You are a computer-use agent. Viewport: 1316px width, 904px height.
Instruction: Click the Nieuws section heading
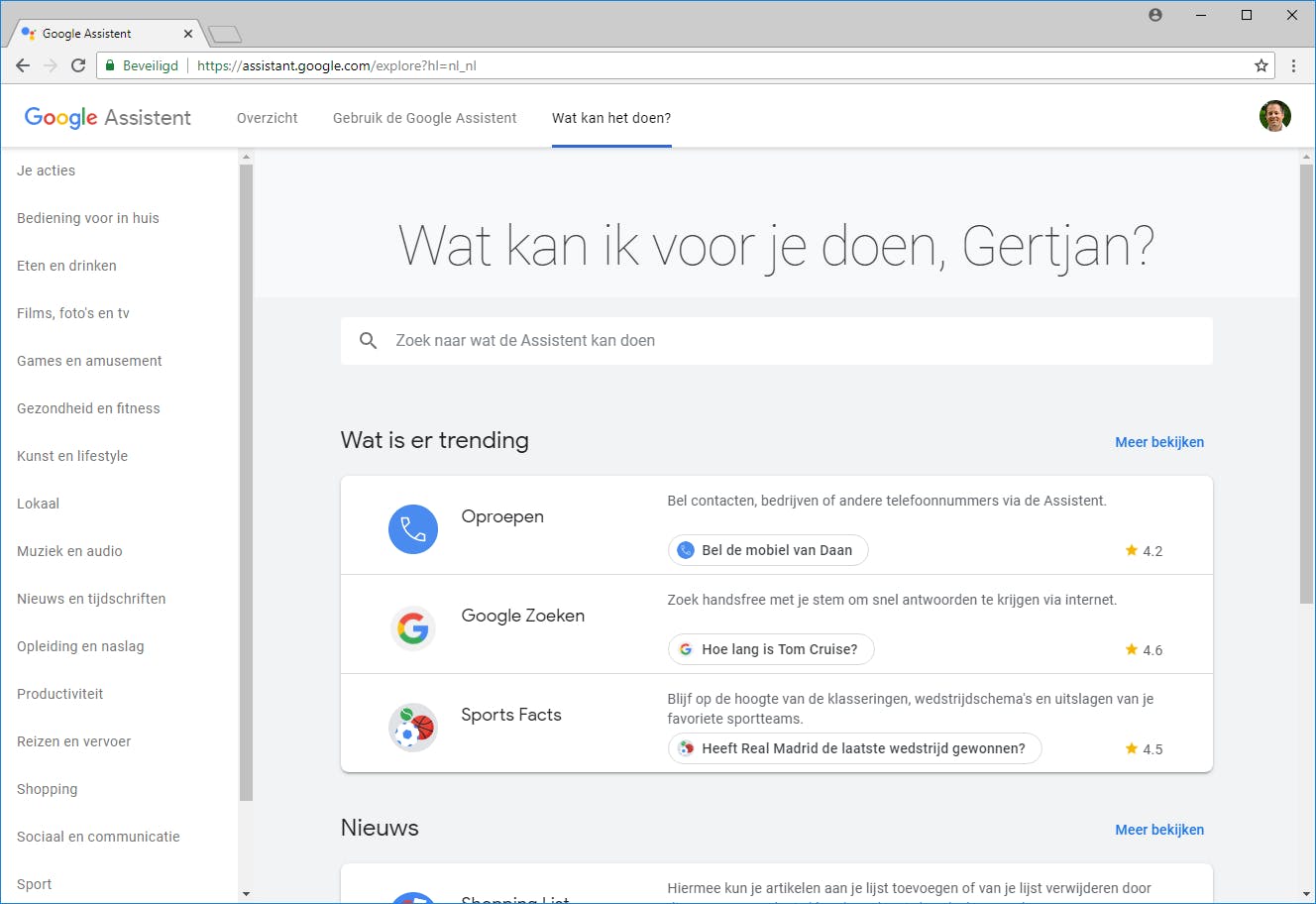[380, 828]
